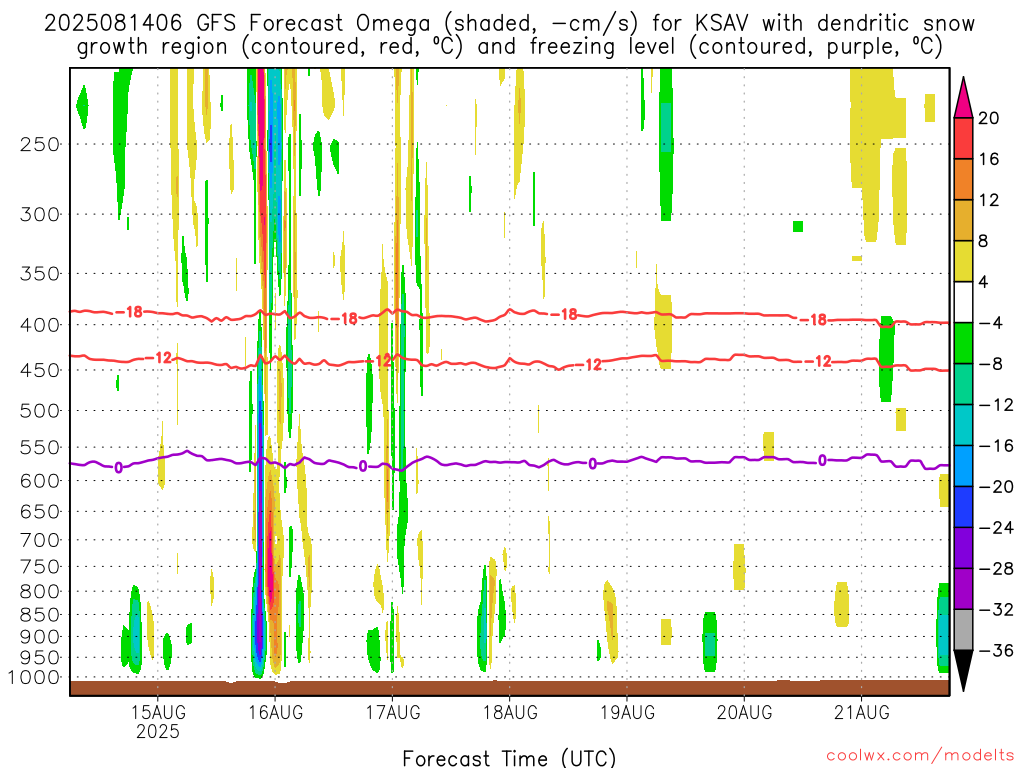The height and width of the screenshot is (768, 1024).
Task: Click the colorbar value label -16
Action: pyautogui.click(x=996, y=445)
